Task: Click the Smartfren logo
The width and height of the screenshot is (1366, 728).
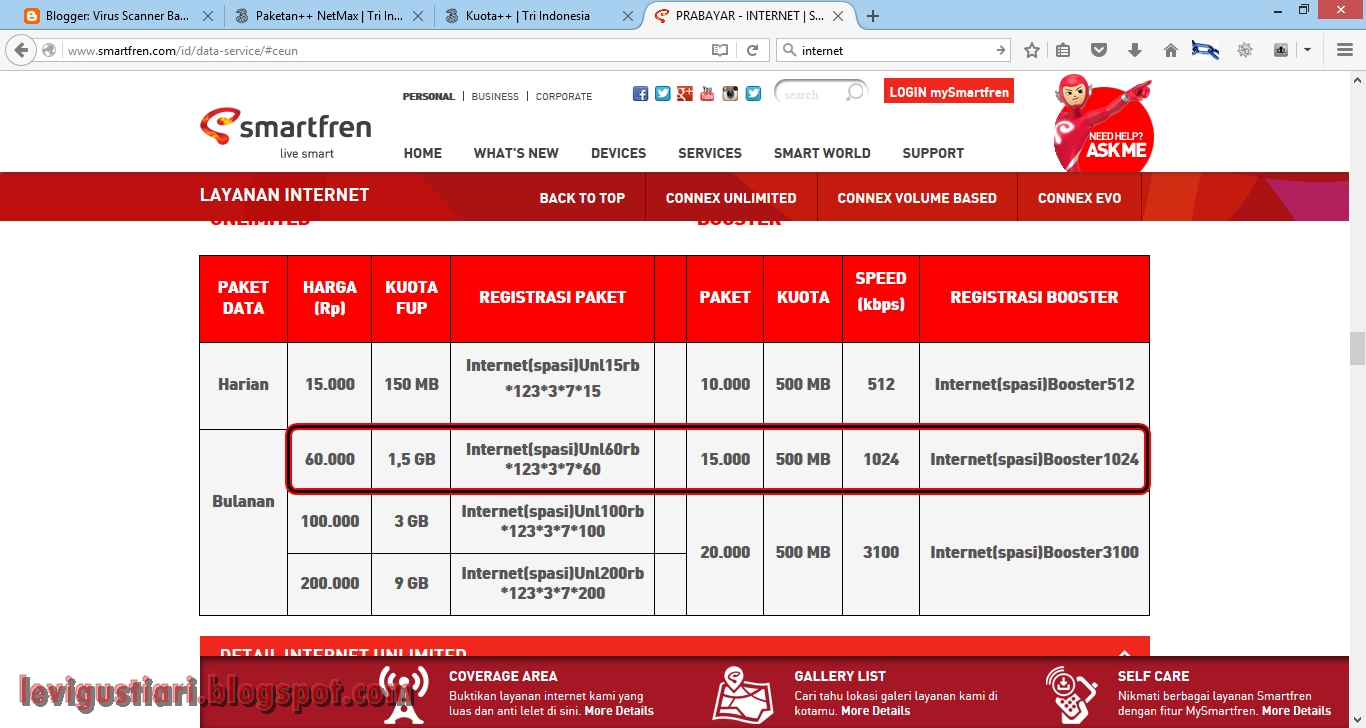Action: point(285,133)
